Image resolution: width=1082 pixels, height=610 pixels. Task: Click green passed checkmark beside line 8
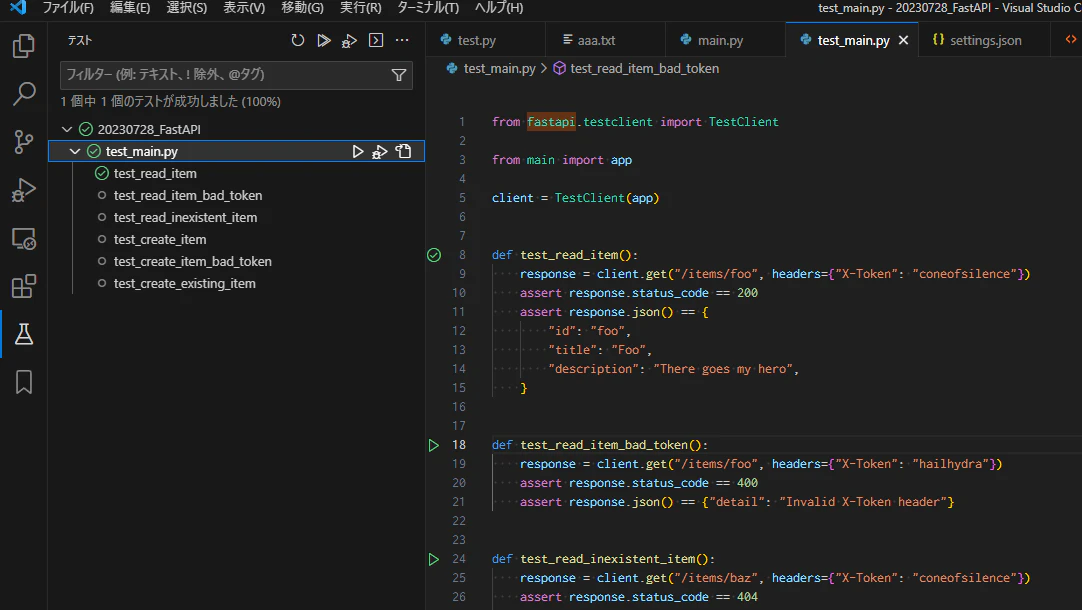coord(433,255)
